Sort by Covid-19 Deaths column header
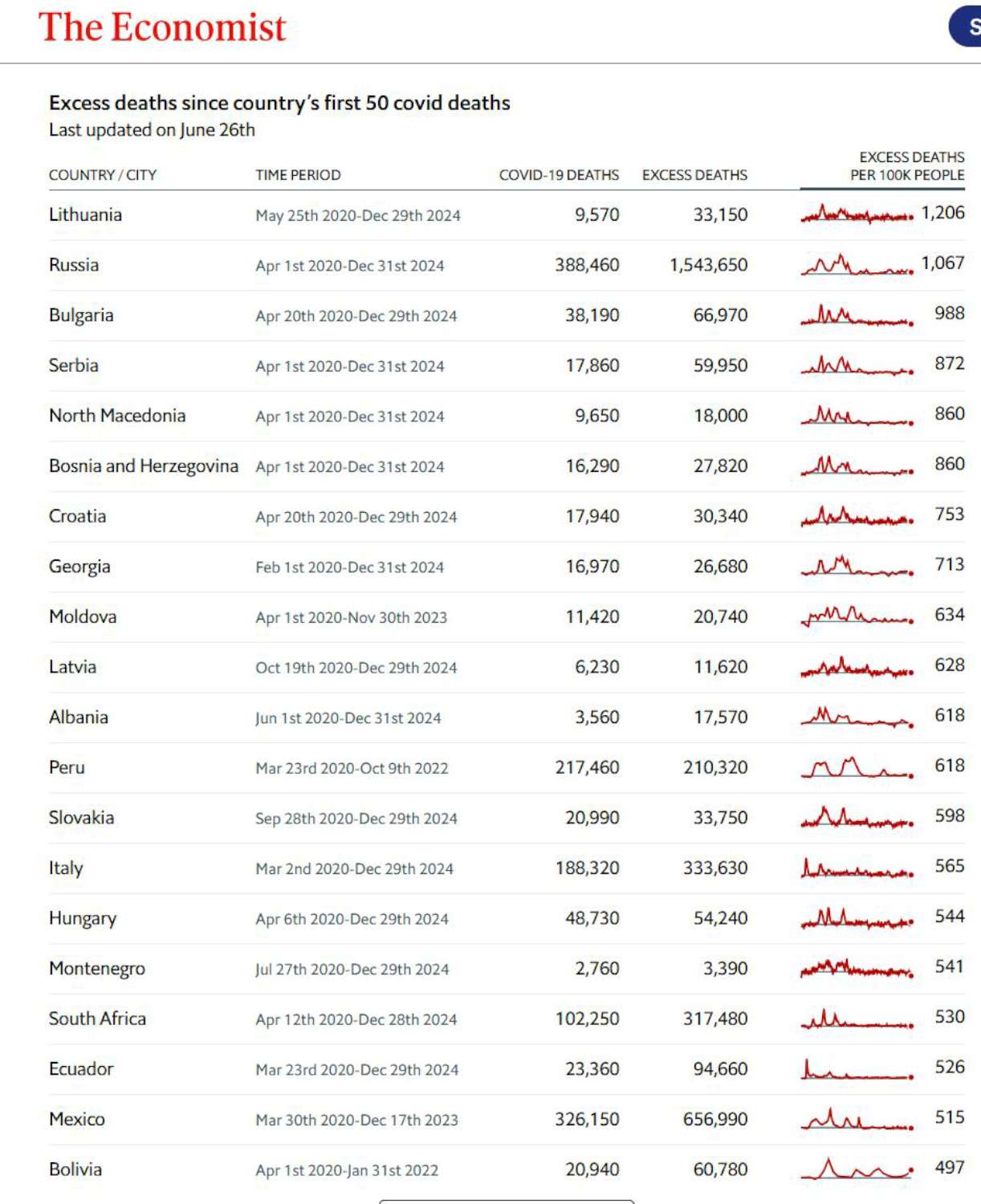Image resolution: width=981 pixels, height=1204 pixels. [x=559, y=175]
